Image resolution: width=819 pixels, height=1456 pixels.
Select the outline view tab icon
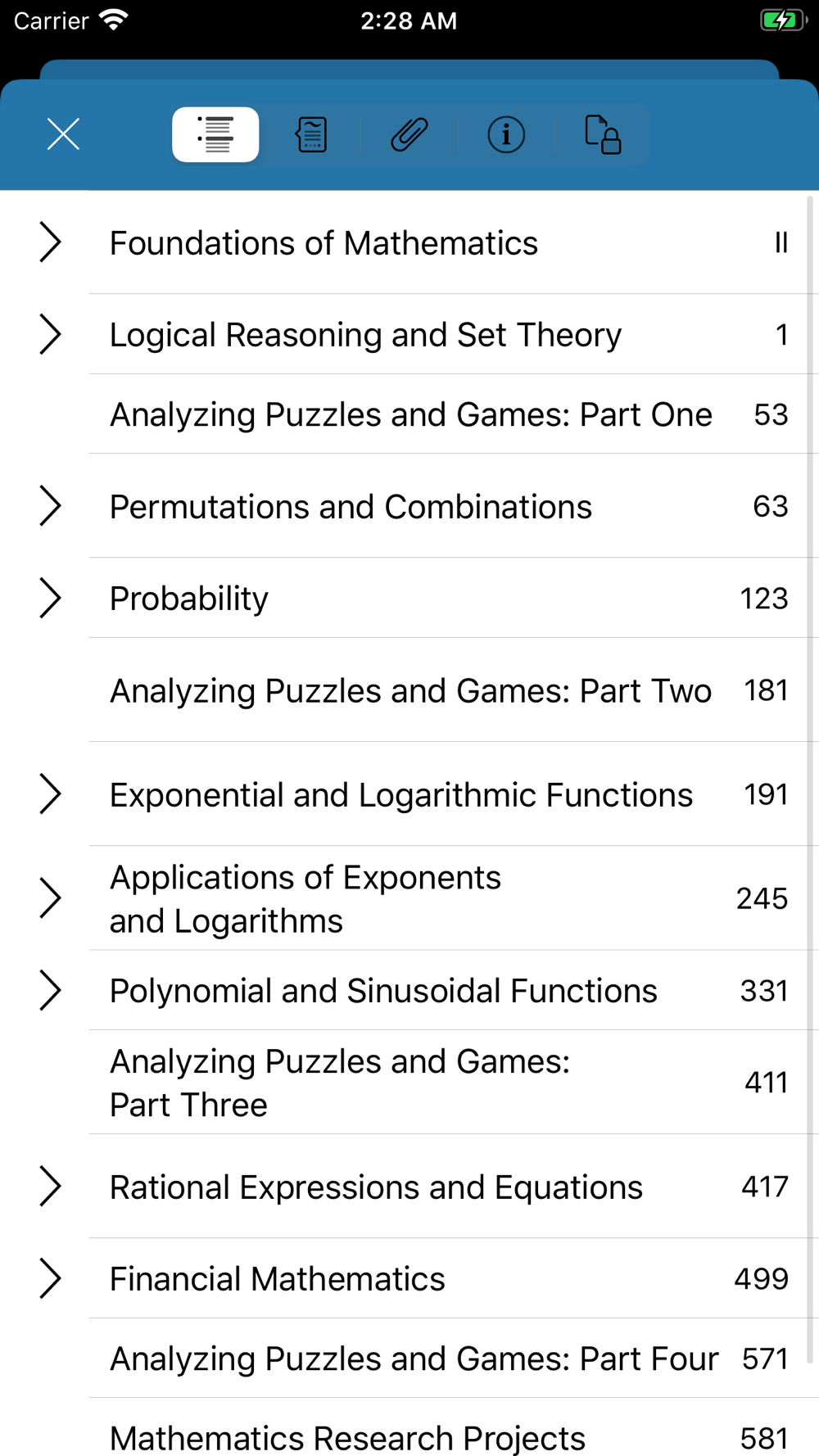tap(215, 134)
